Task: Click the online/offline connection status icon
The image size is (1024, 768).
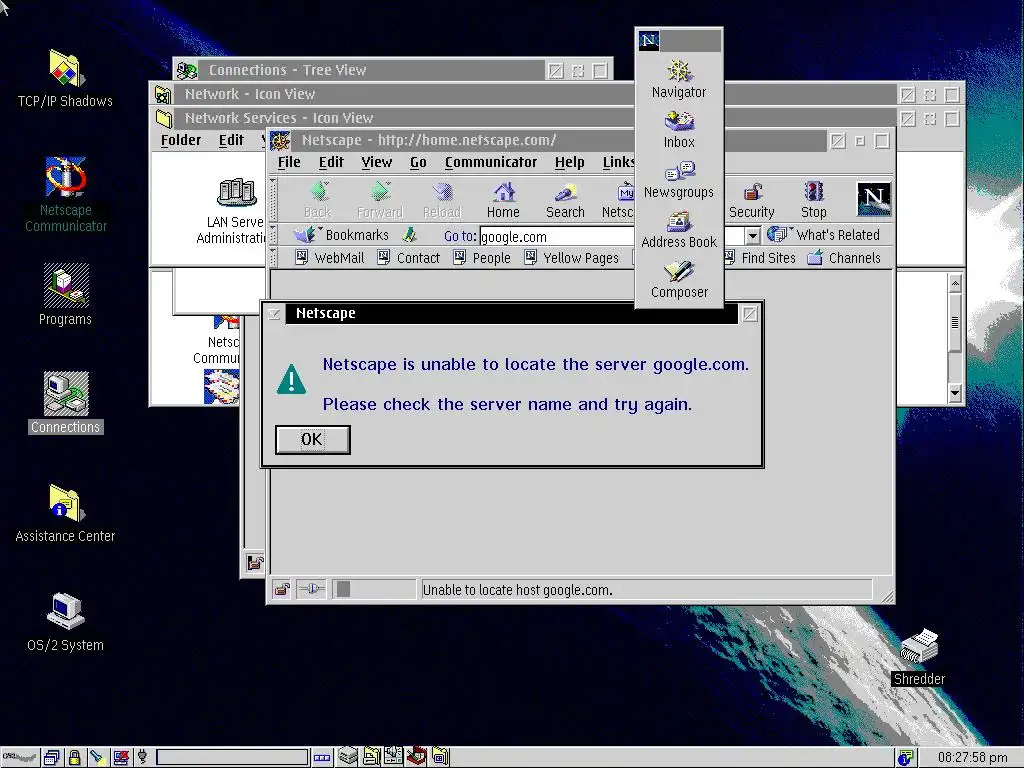Action: (311, 590)
